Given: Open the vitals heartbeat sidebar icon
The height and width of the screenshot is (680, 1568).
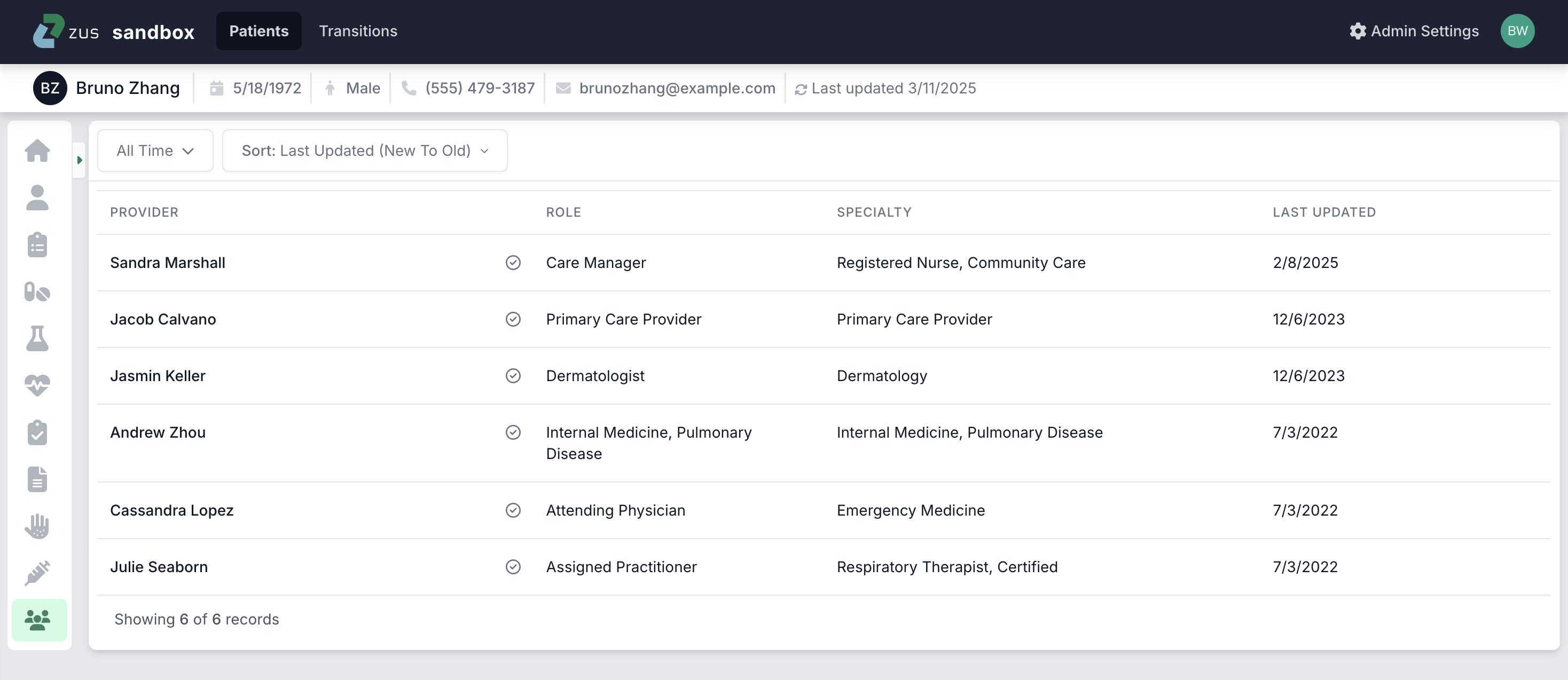Looking at the screenshot, I should tap(38, 385).
